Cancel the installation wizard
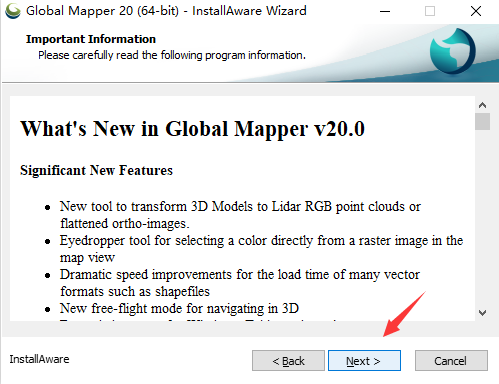The image size is (499, 384). tap(451, 360)
